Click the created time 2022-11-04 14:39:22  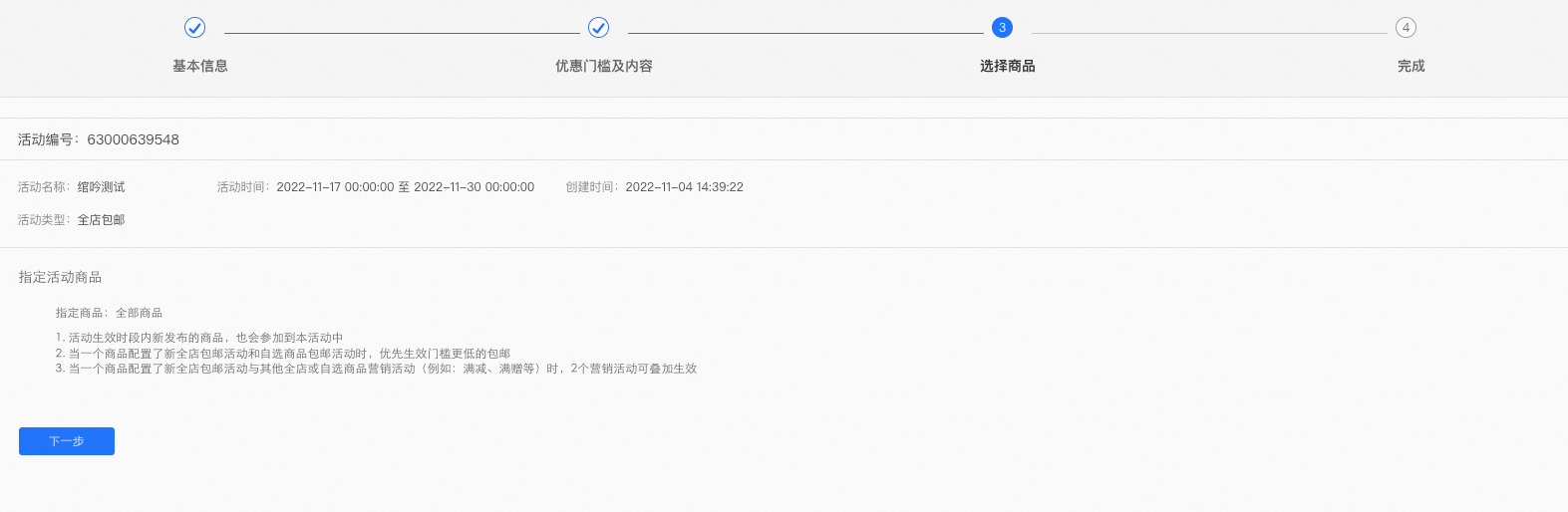click(x=685, y=187)
